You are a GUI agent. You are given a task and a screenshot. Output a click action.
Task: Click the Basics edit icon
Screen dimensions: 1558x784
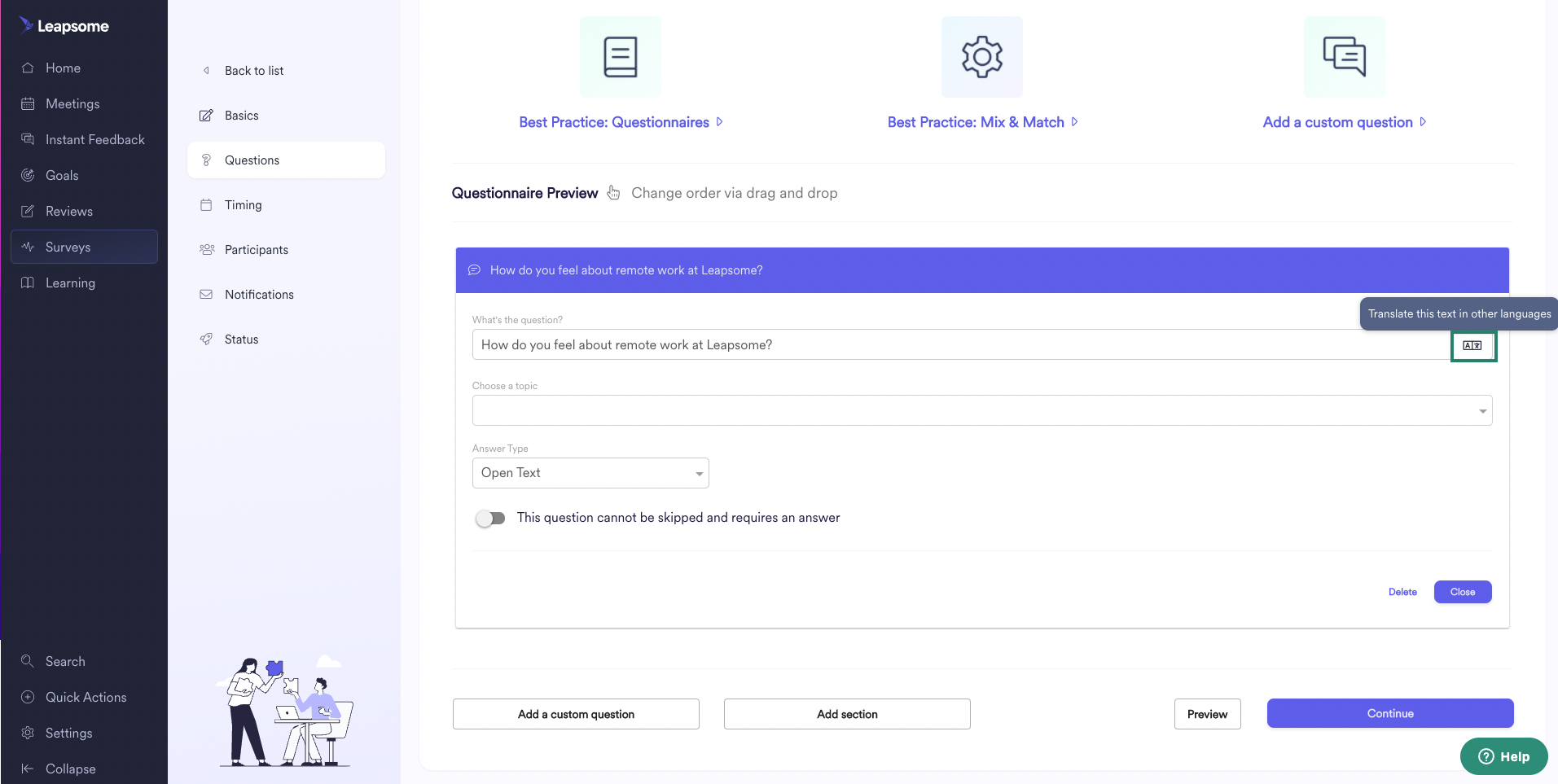coord(206,116)
